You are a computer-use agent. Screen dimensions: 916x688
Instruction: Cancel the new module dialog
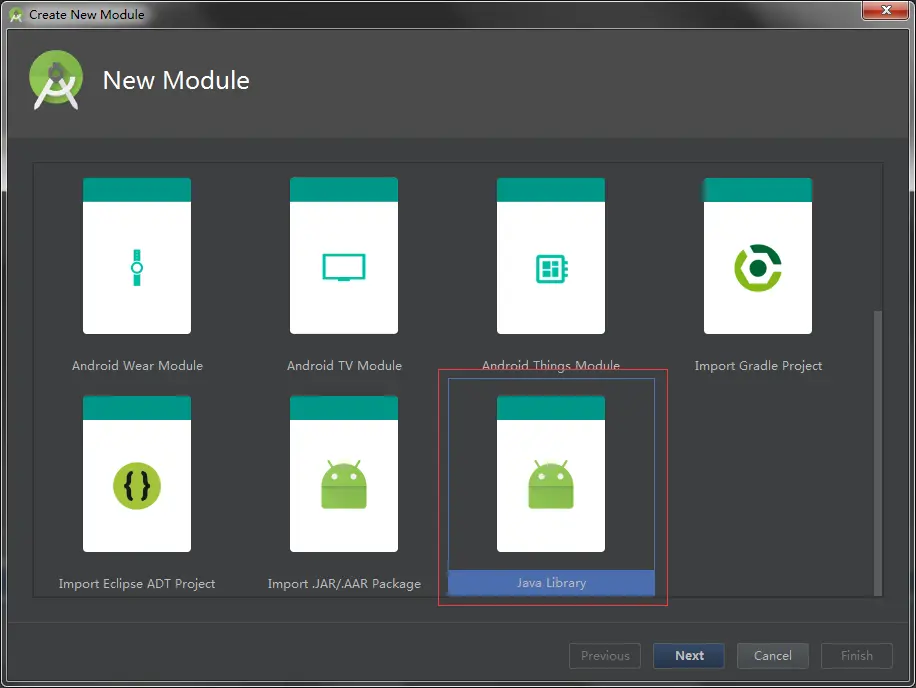772,656
